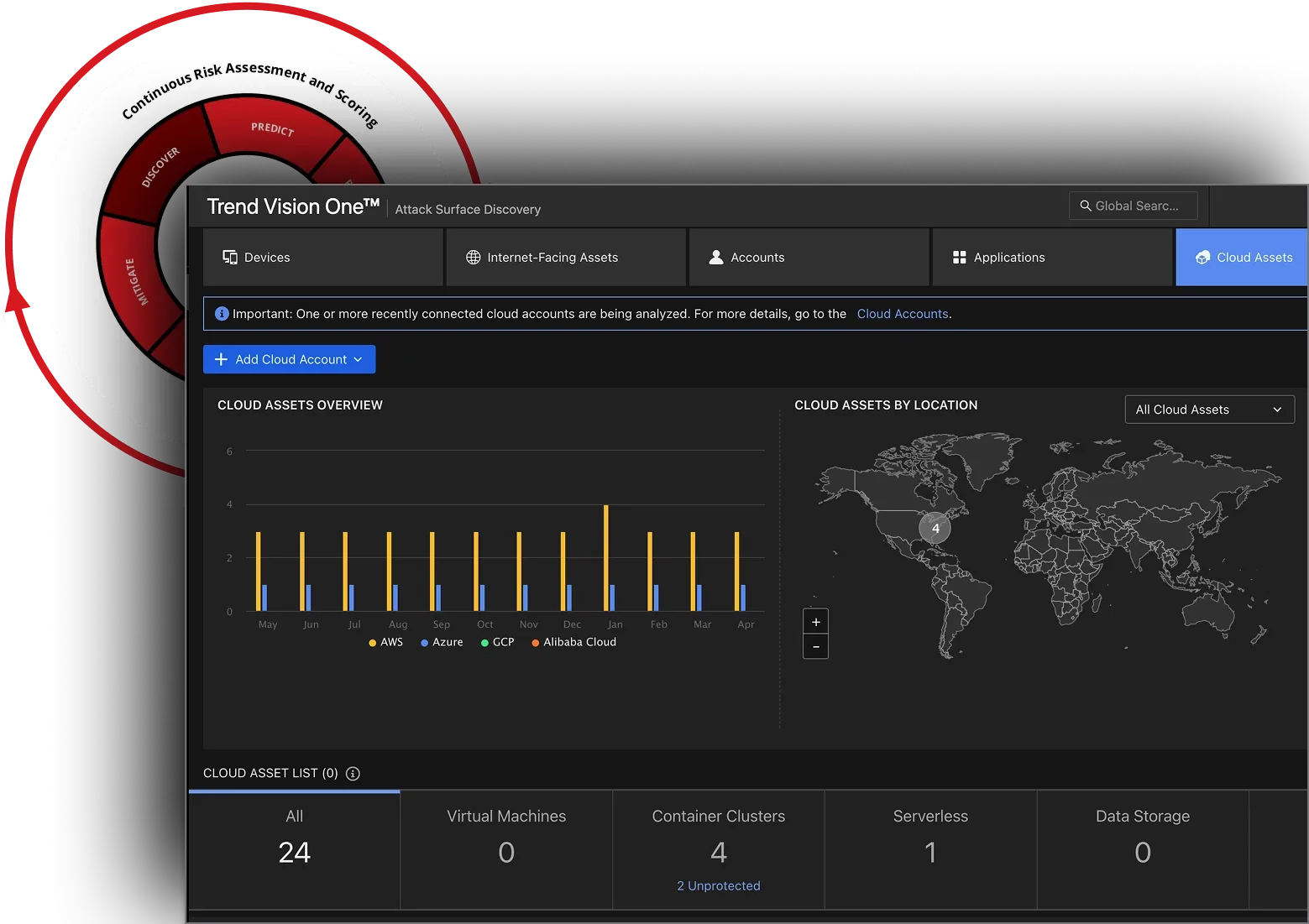
Task: Click the Add Cloud Account button
Action: [x=289, y=359]
